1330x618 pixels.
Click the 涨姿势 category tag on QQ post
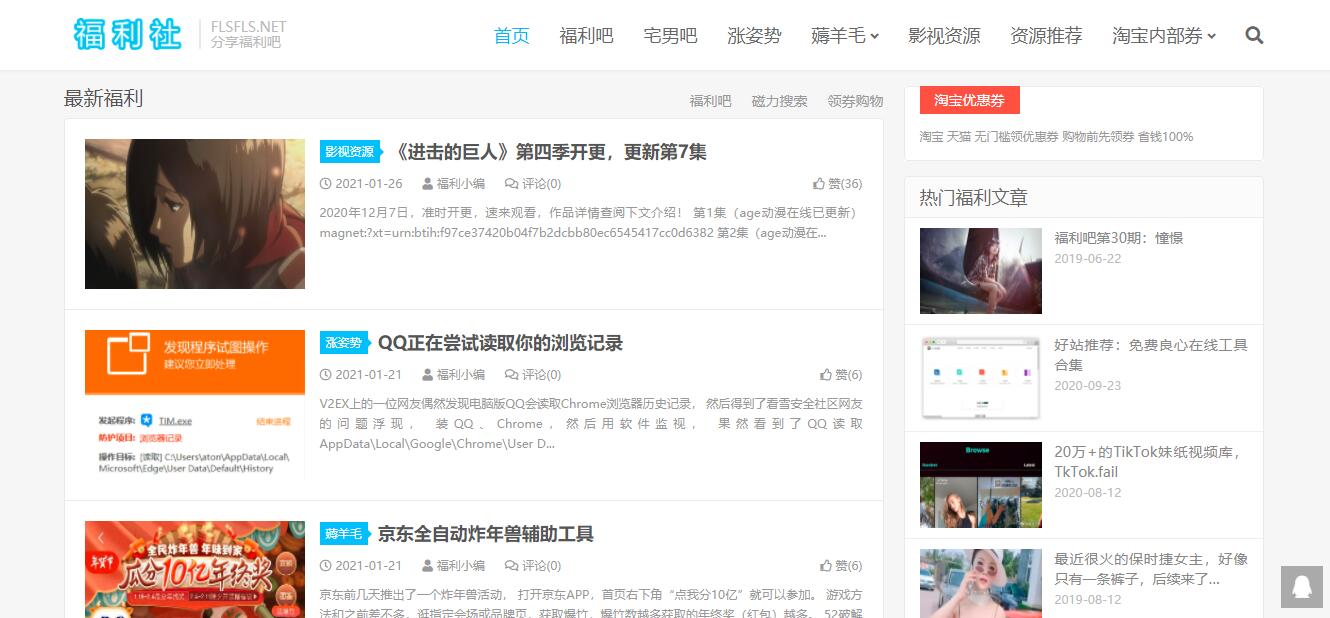click(x=343, y=343)
